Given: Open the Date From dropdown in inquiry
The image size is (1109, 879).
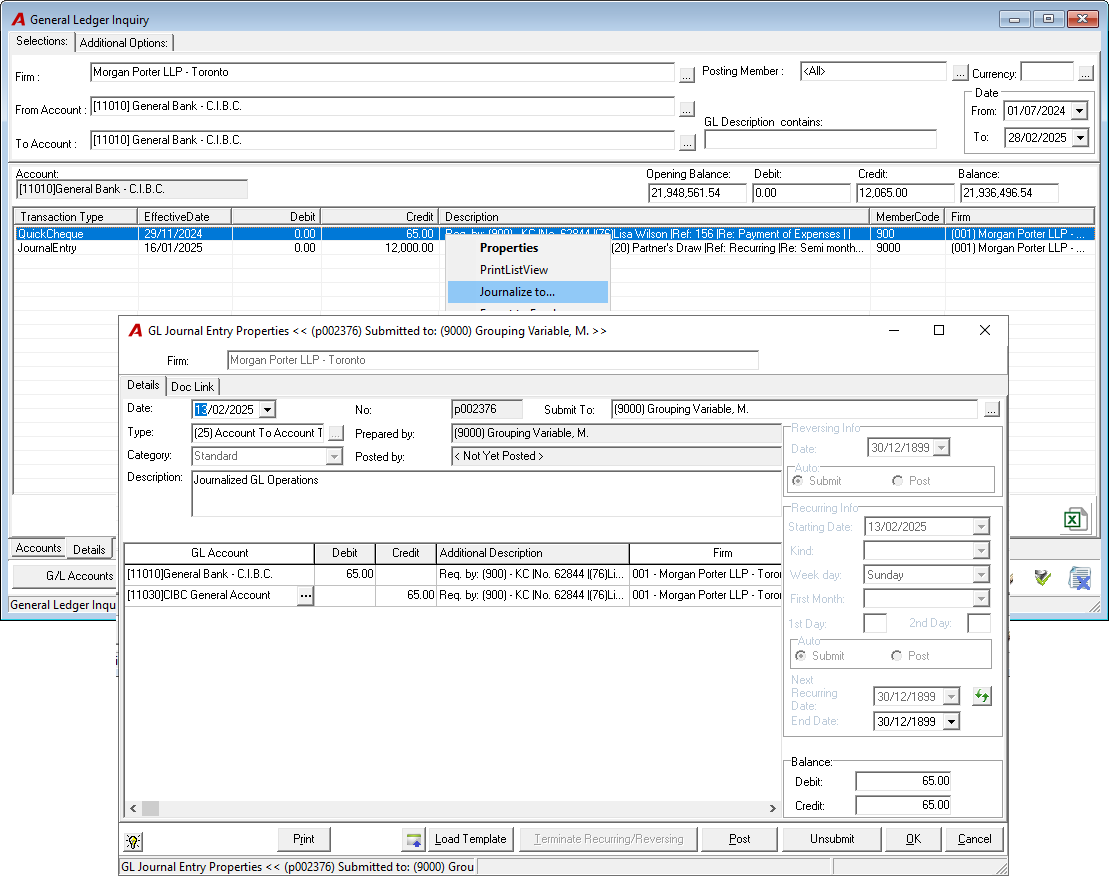Looking at the screenshot, I should point(1079,111).
